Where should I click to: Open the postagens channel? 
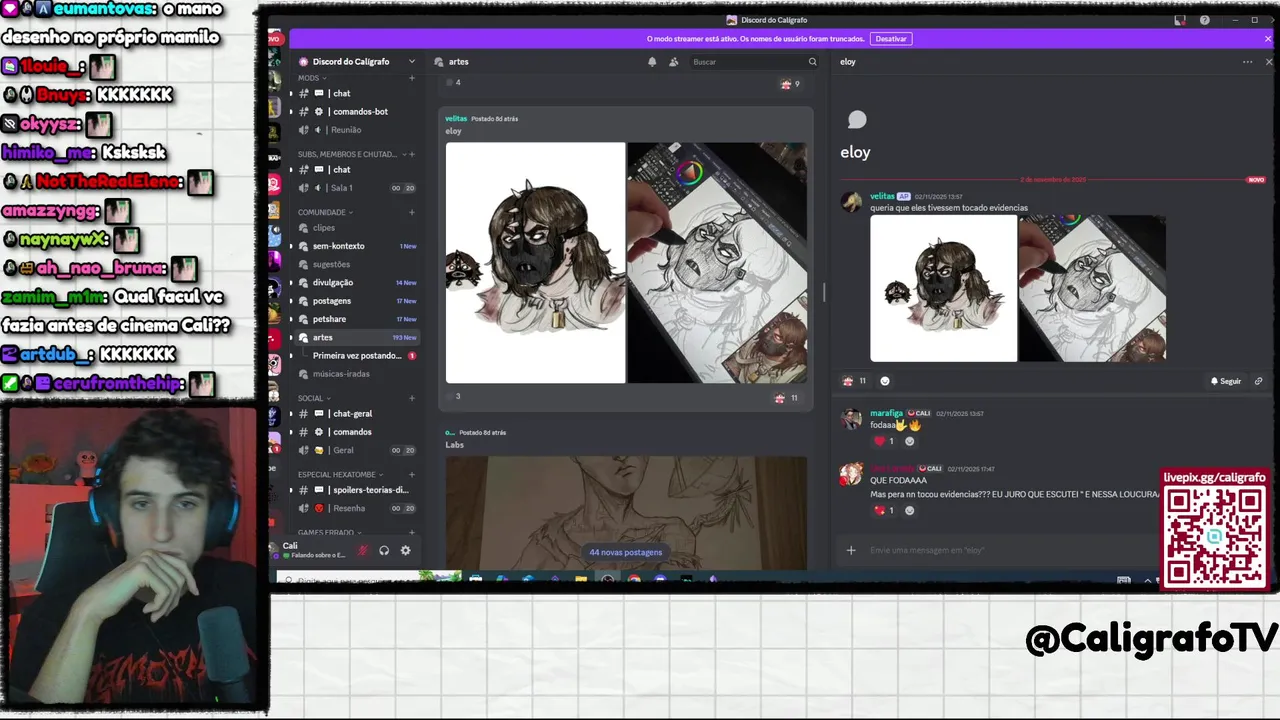(x=356, y=301)
